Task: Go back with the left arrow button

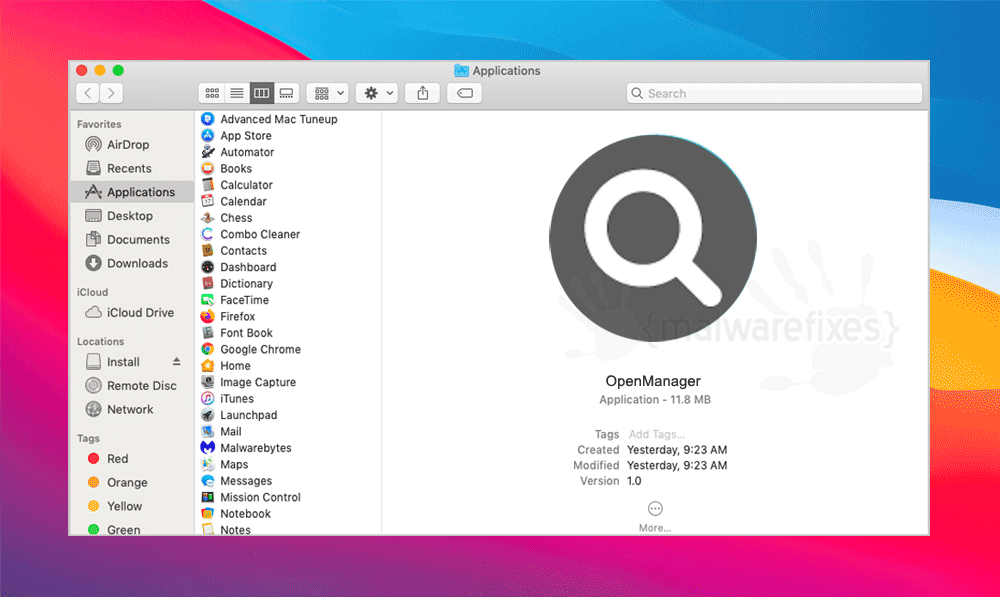Action: 88,93
